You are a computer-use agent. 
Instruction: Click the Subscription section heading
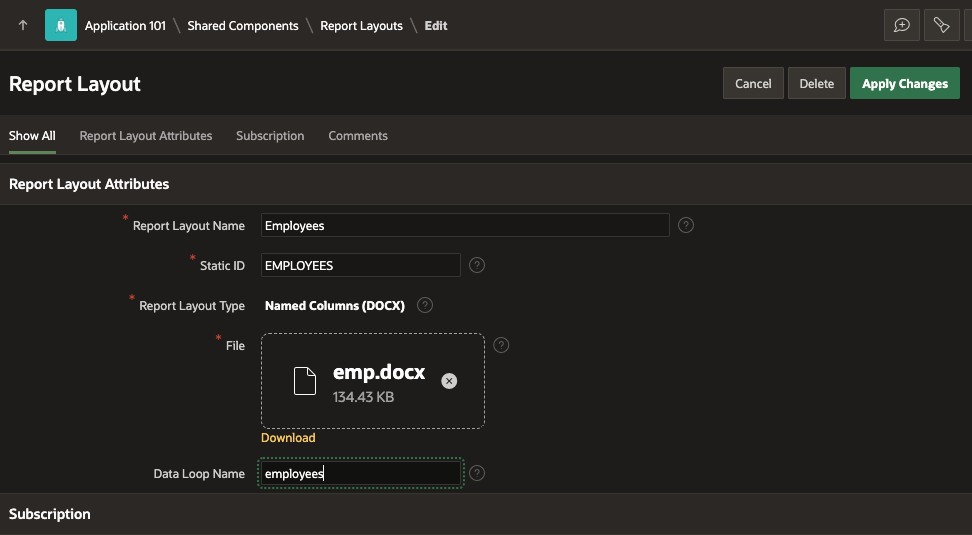(50, 514)
